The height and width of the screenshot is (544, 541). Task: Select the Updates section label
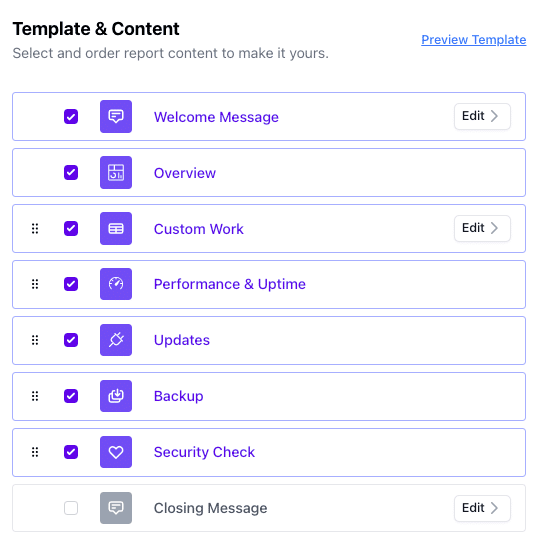tap(182, 340)
